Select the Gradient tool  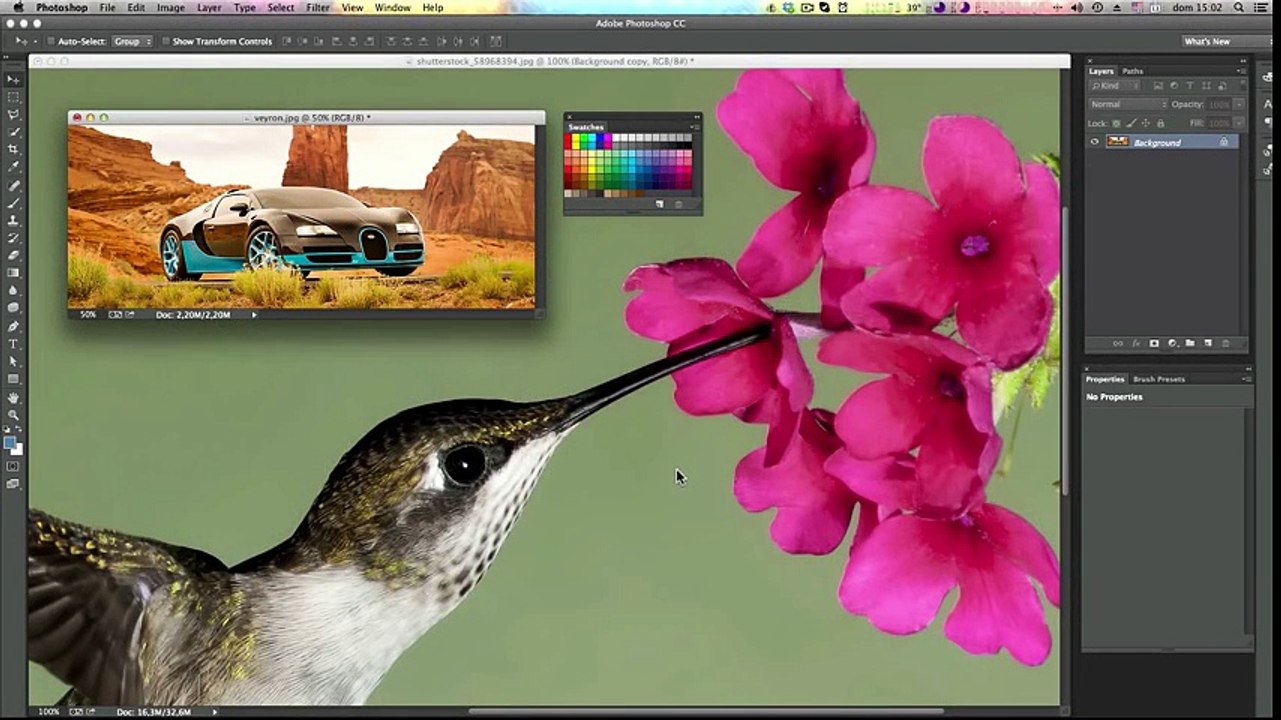[x=13, y=273]
